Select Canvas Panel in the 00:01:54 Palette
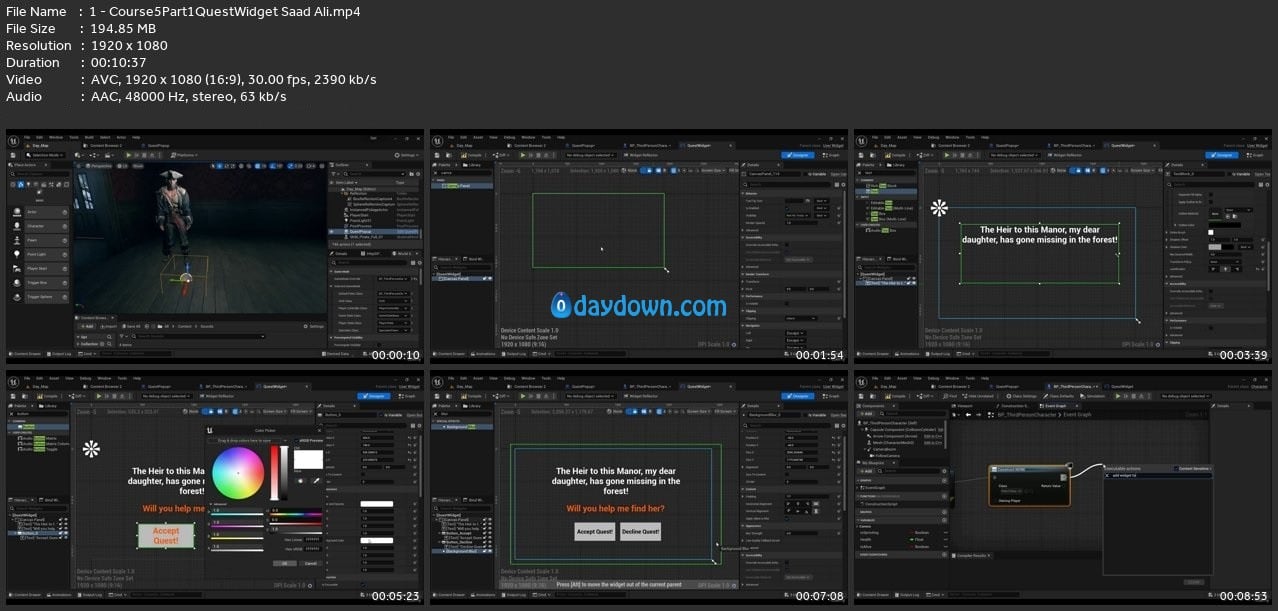1278x611 pixels. pos(461,187)
